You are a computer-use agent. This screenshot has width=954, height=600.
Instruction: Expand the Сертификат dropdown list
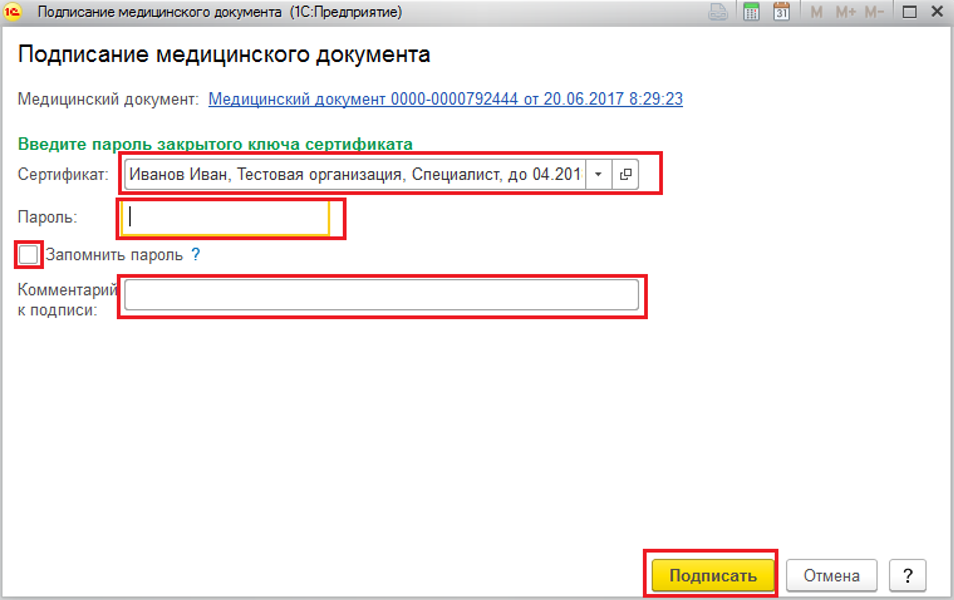(x=598, y=174)
